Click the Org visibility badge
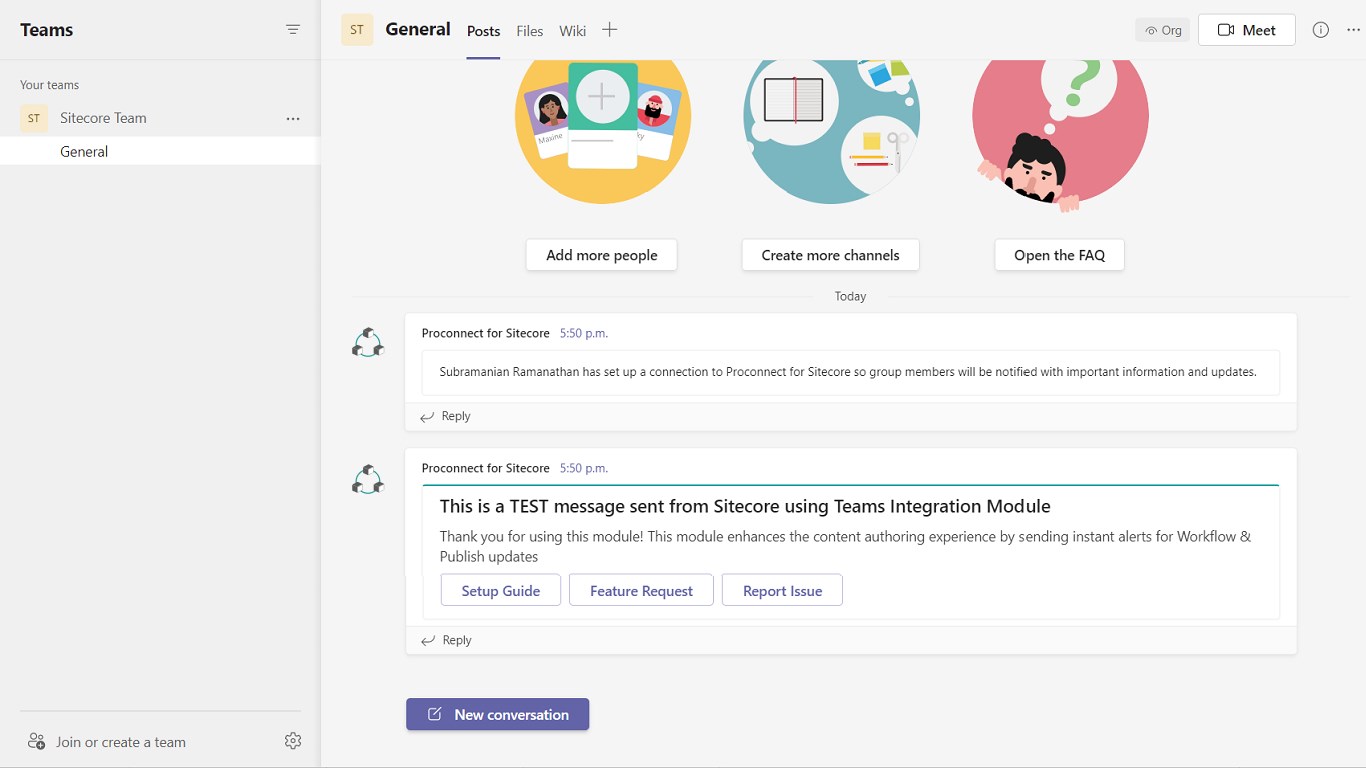Image resolution: width=1366 pixels, height=768 pixels. [1163, 30]
